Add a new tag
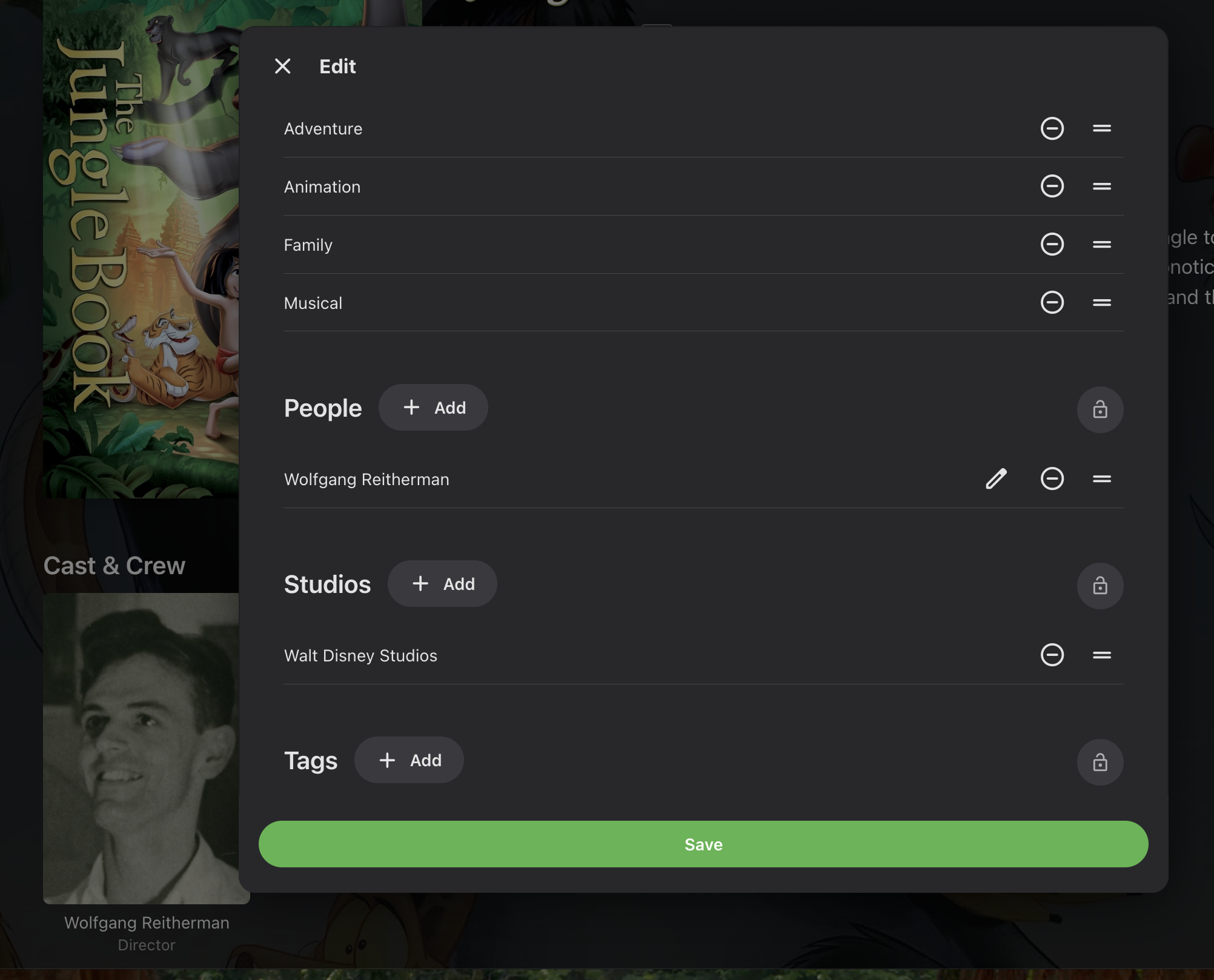 (x=409, y=760)
